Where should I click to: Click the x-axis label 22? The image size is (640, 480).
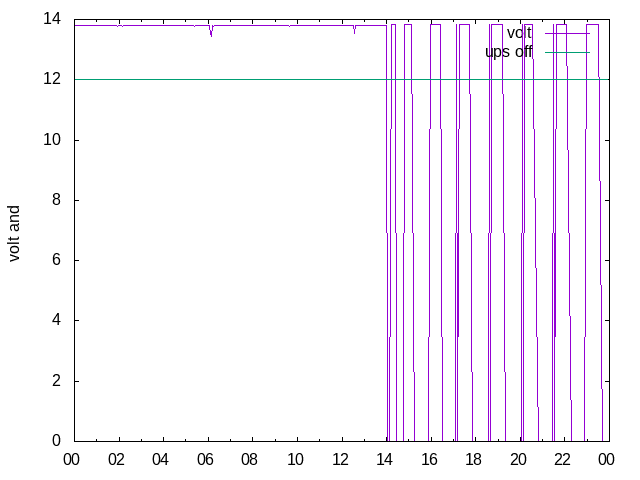point(562,460)
